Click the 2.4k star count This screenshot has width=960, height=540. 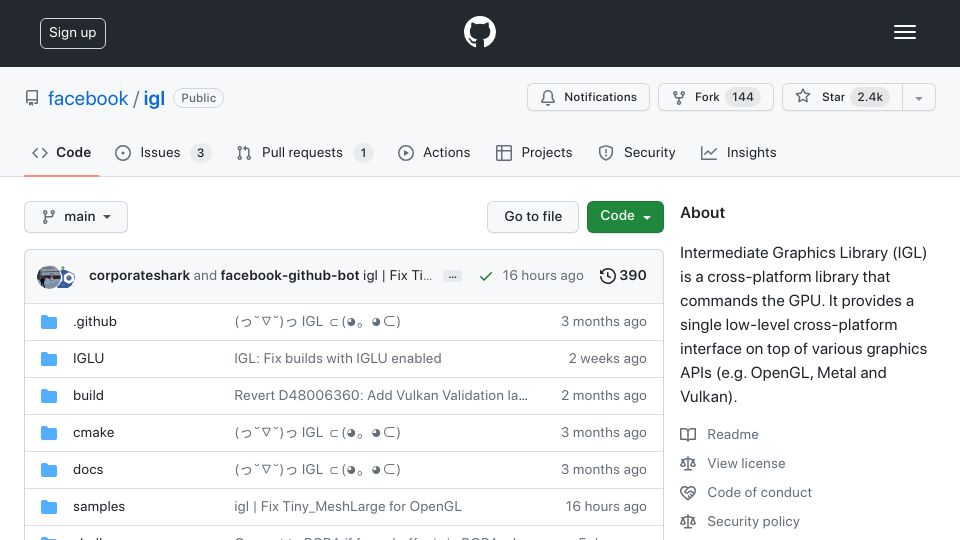(870, 97)
